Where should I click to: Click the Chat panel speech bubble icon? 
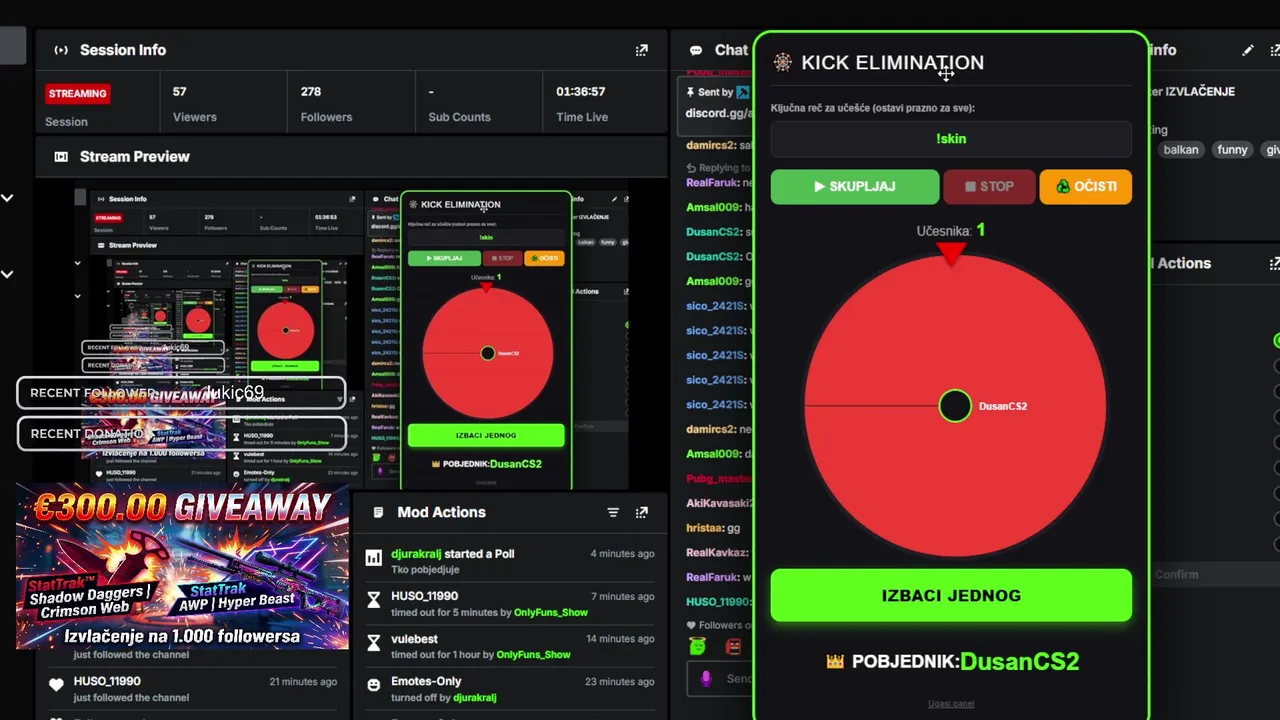point(696,50)
